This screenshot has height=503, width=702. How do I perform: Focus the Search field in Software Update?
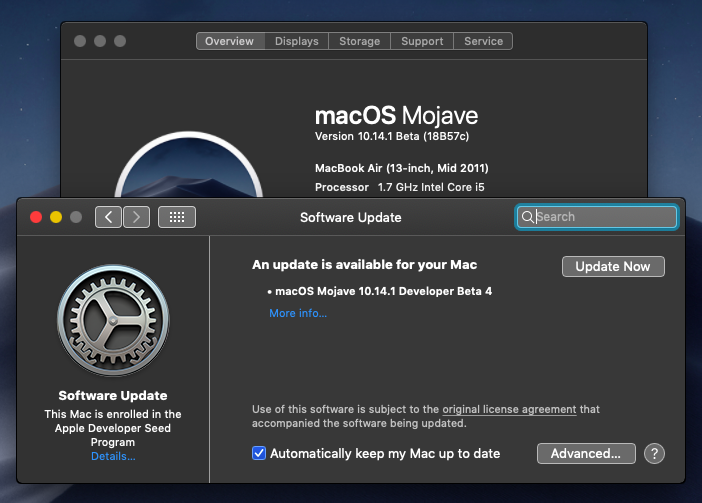(x=597, y=217)
